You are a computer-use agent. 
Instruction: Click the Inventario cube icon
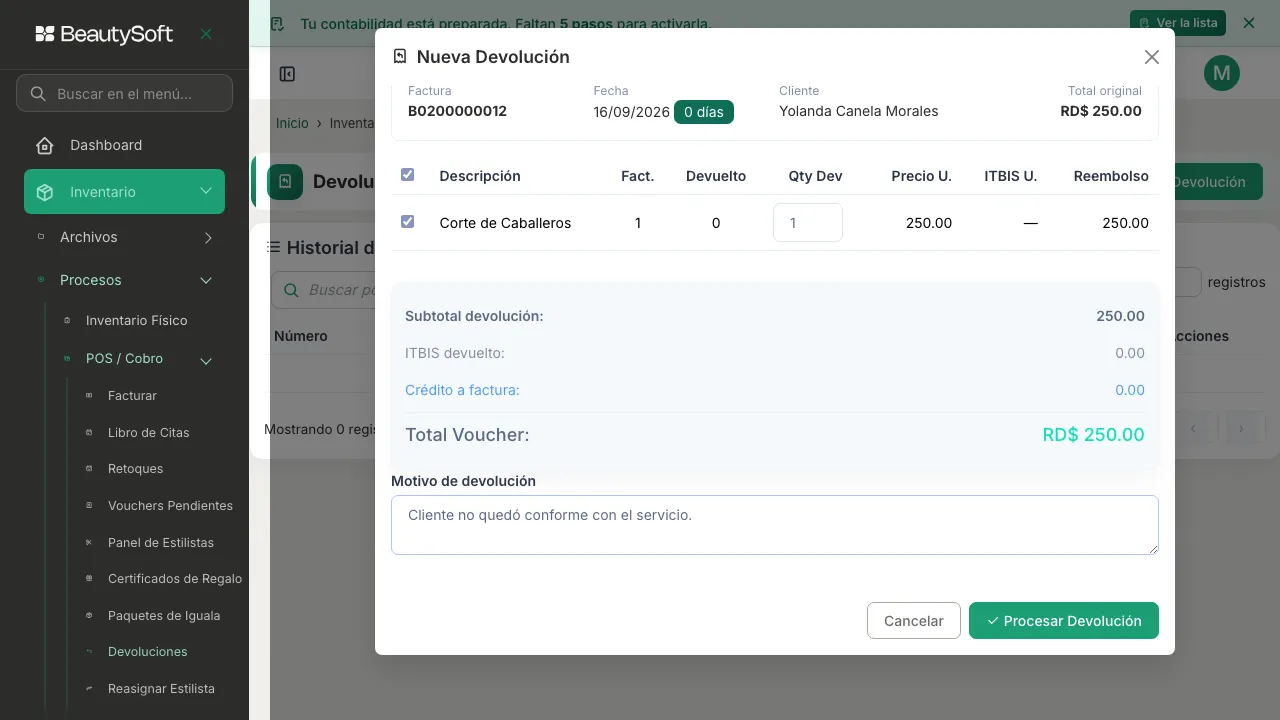[45, 192]
